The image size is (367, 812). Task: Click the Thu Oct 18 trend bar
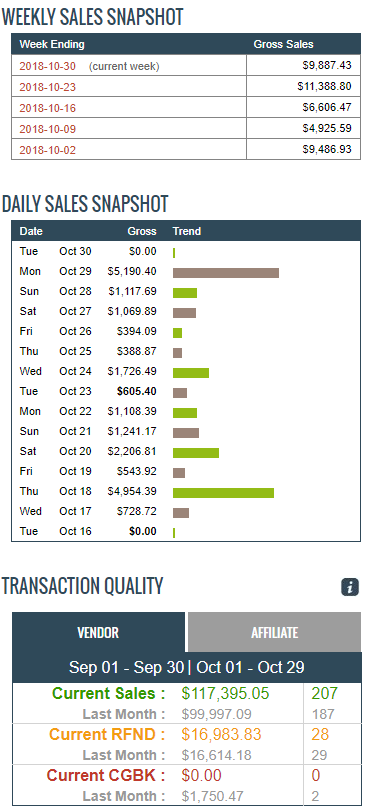[223, 493]
